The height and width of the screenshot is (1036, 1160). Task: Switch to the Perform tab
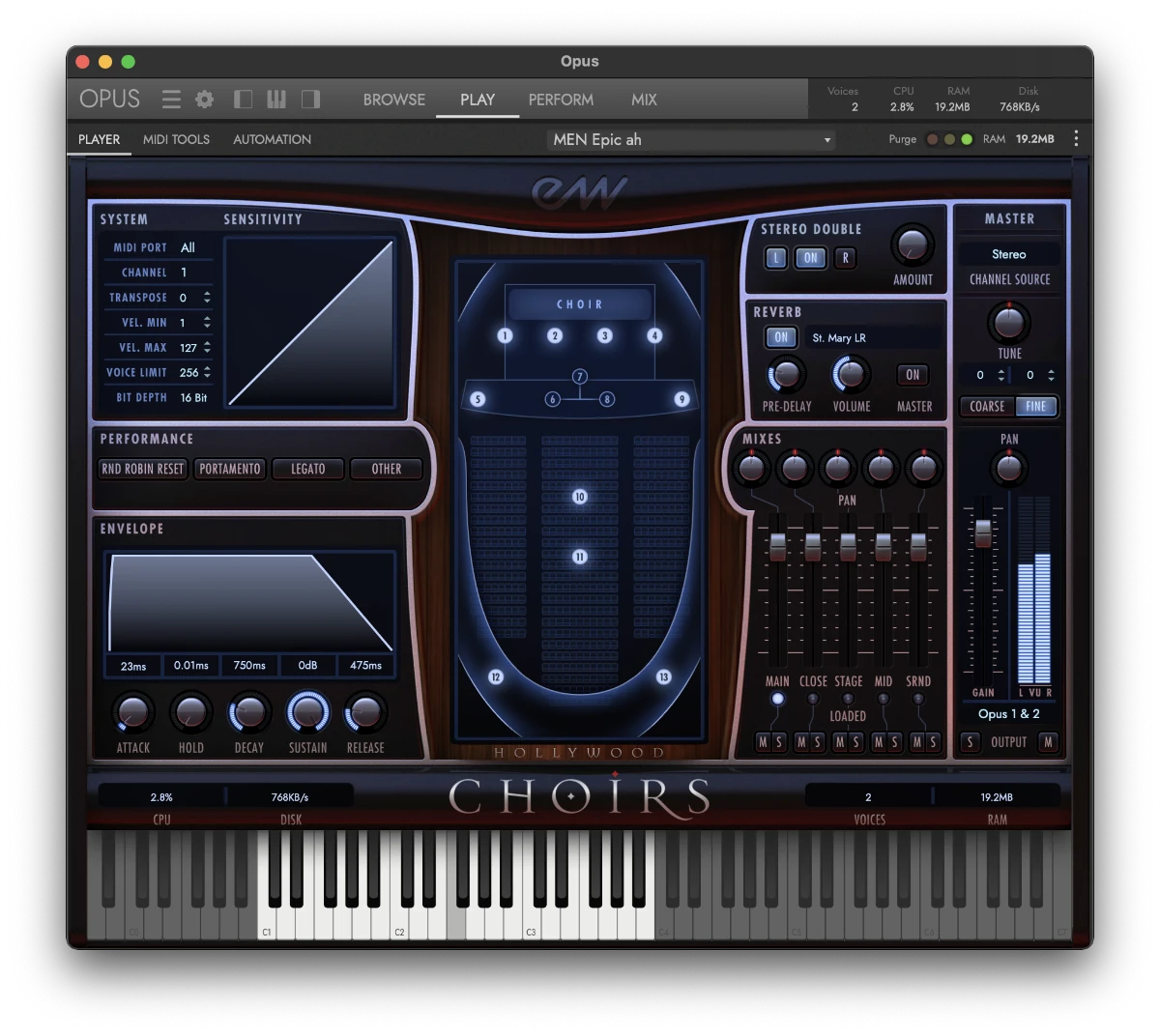tap(561, 99)
